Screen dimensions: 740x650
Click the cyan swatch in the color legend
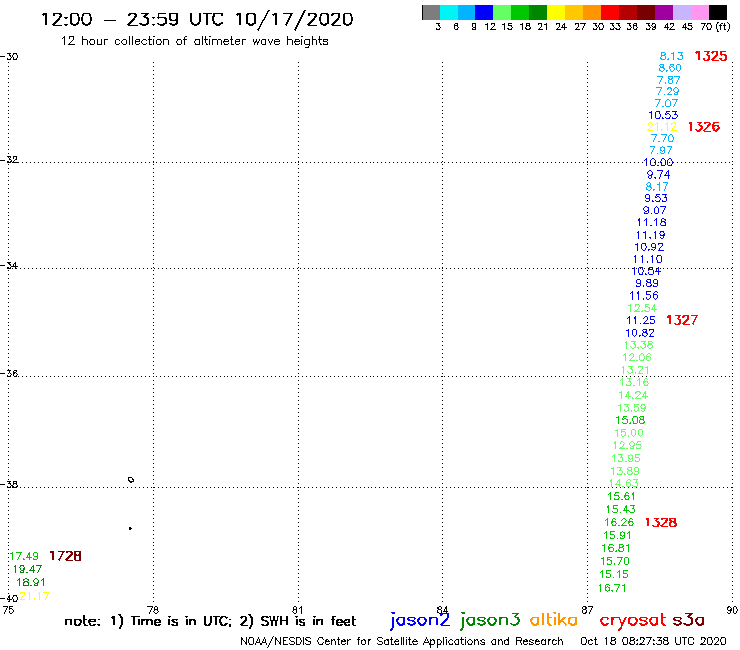pyautogui.click(x=449, y=12)
